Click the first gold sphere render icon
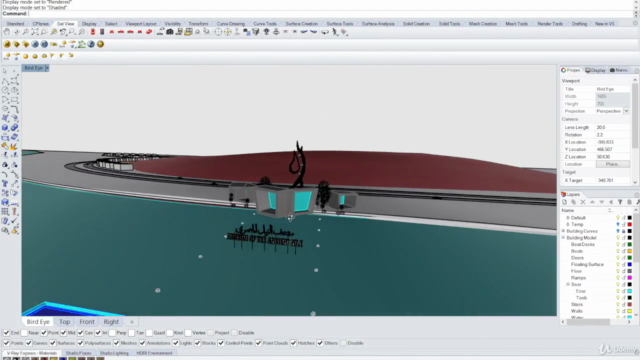The image size is (640, 360). pos(7,44)
